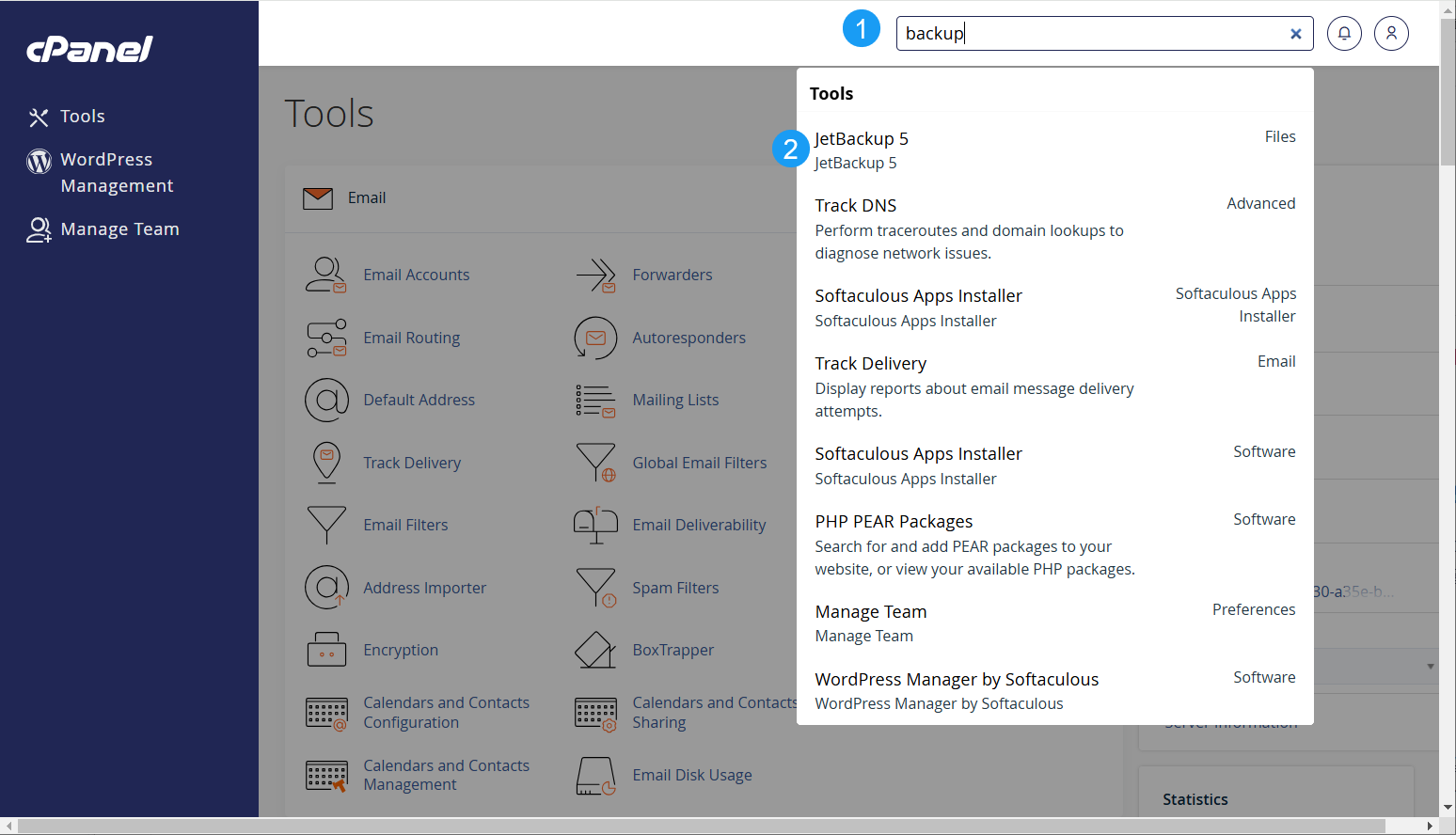Click the Mailing Lists icon
The width and height of the screenshot is (1456, 835).
tap(595, 401)
